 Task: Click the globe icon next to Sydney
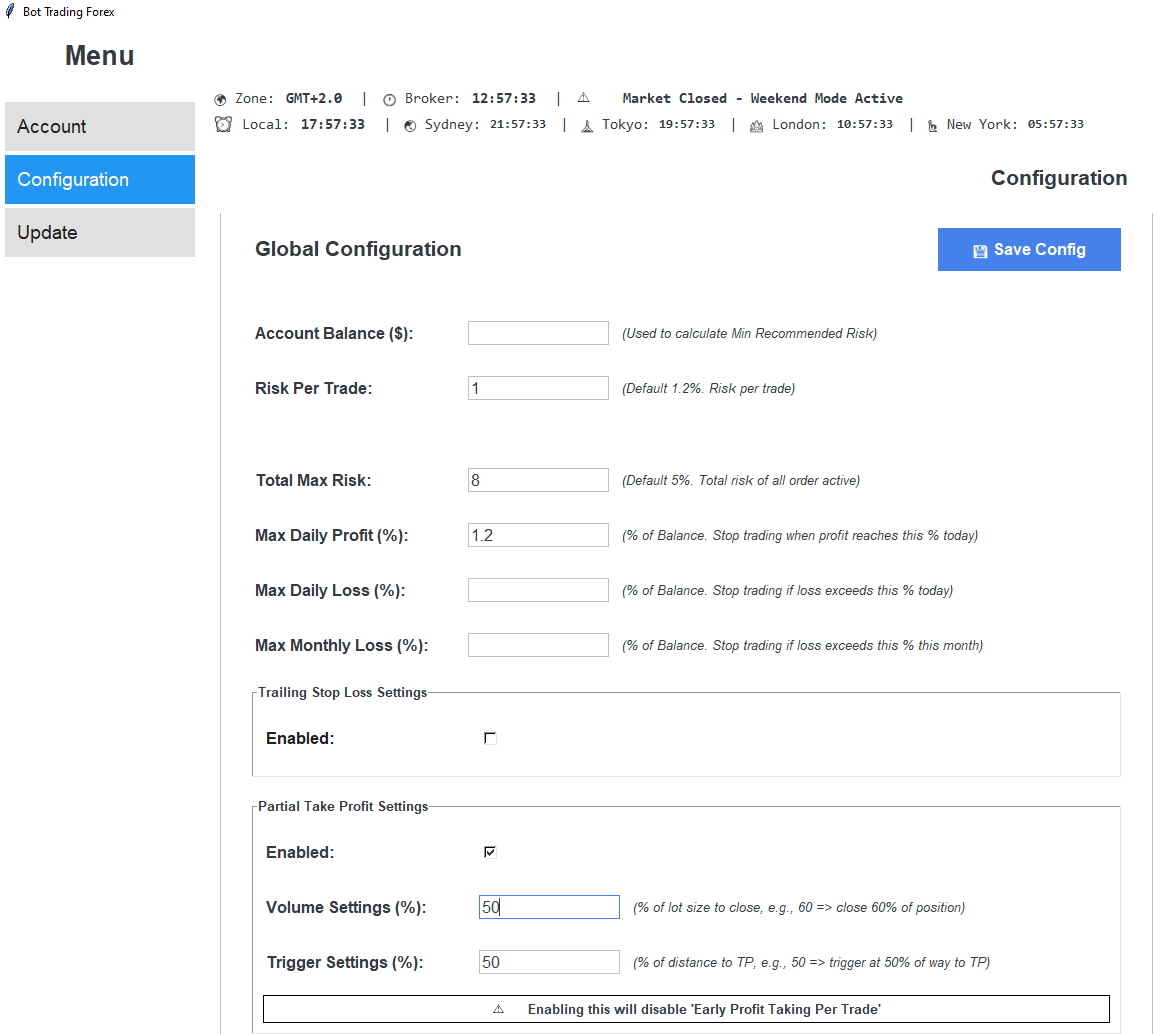point(410,125)
